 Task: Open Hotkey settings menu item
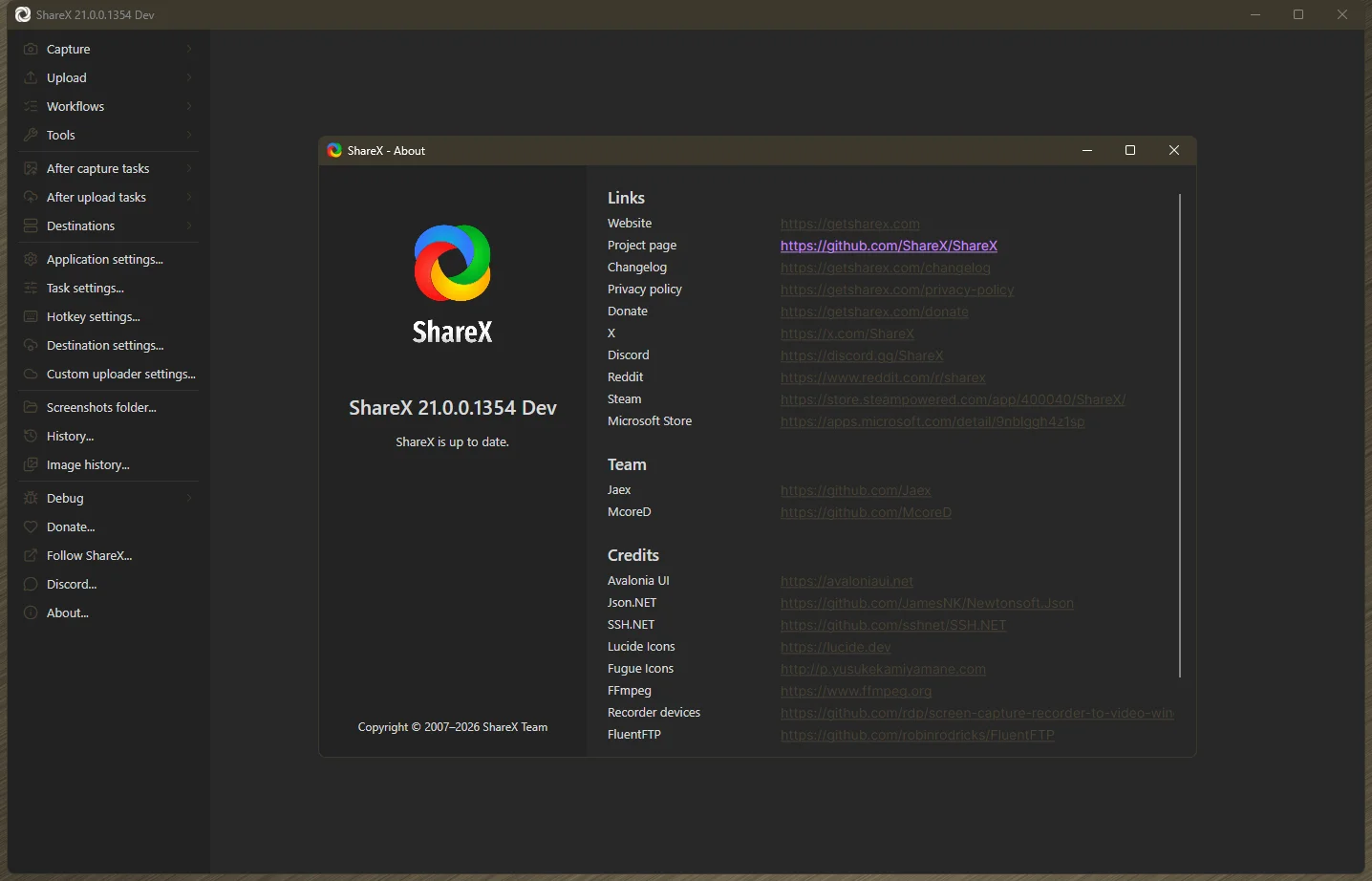pyautogui.click(x=108, y=316)
